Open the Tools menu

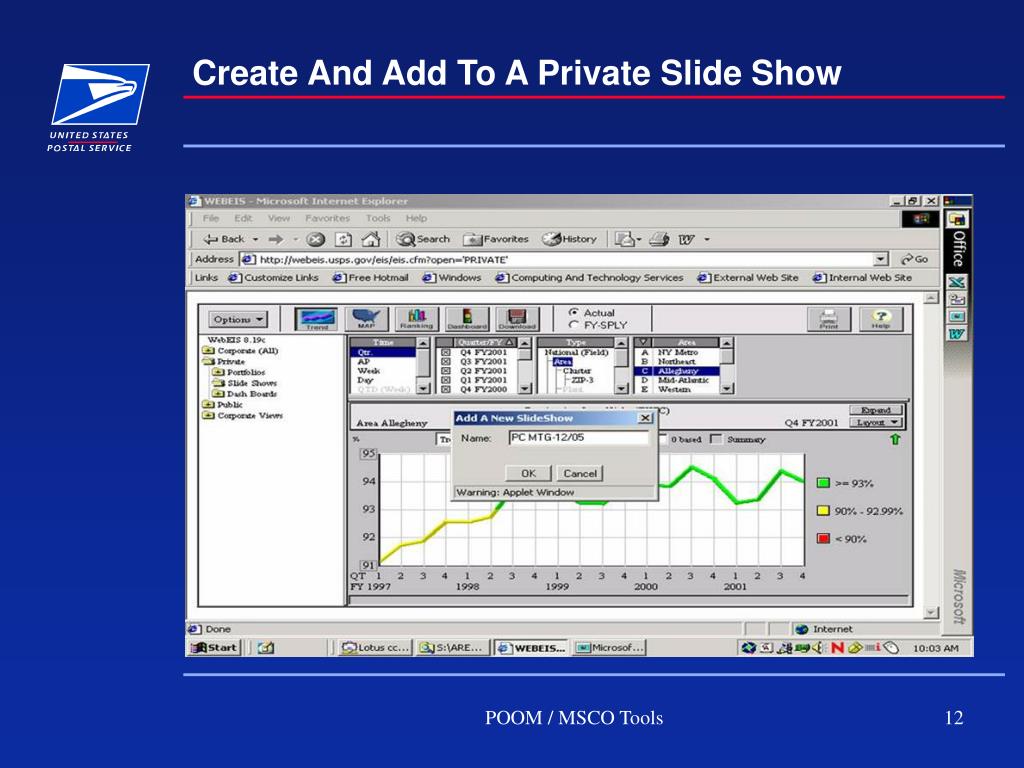point(378,218)
